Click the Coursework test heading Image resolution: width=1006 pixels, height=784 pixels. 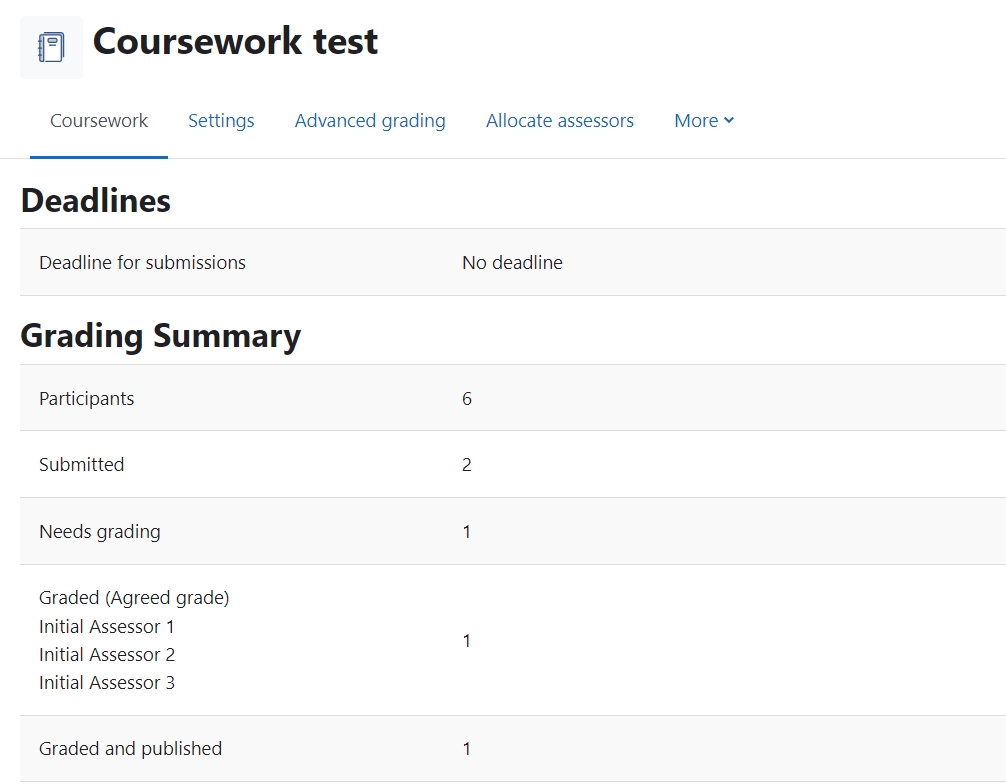[234, 42]
